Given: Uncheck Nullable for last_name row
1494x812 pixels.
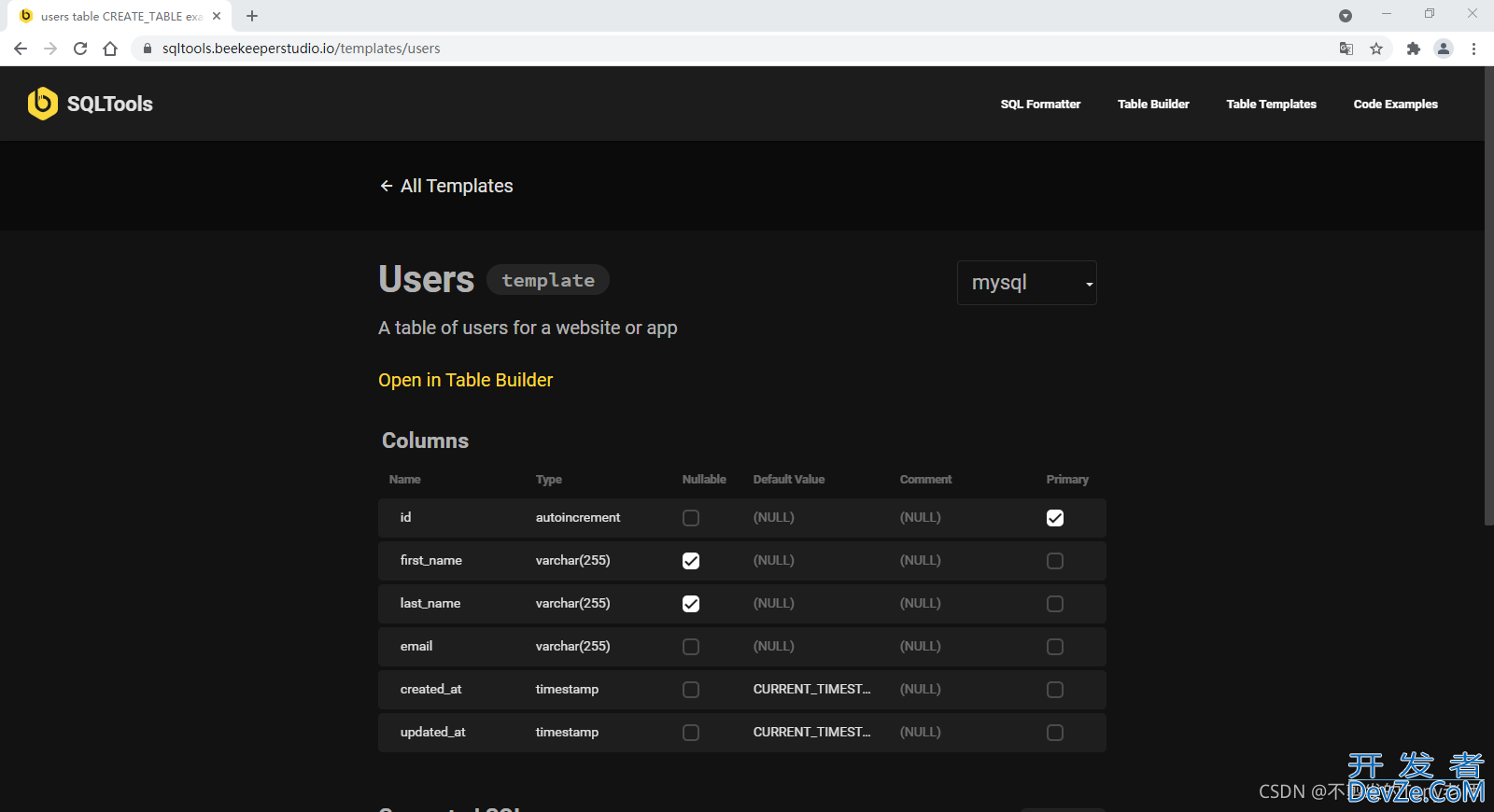Looking at the screenshot, I should [x=691, y=604].
